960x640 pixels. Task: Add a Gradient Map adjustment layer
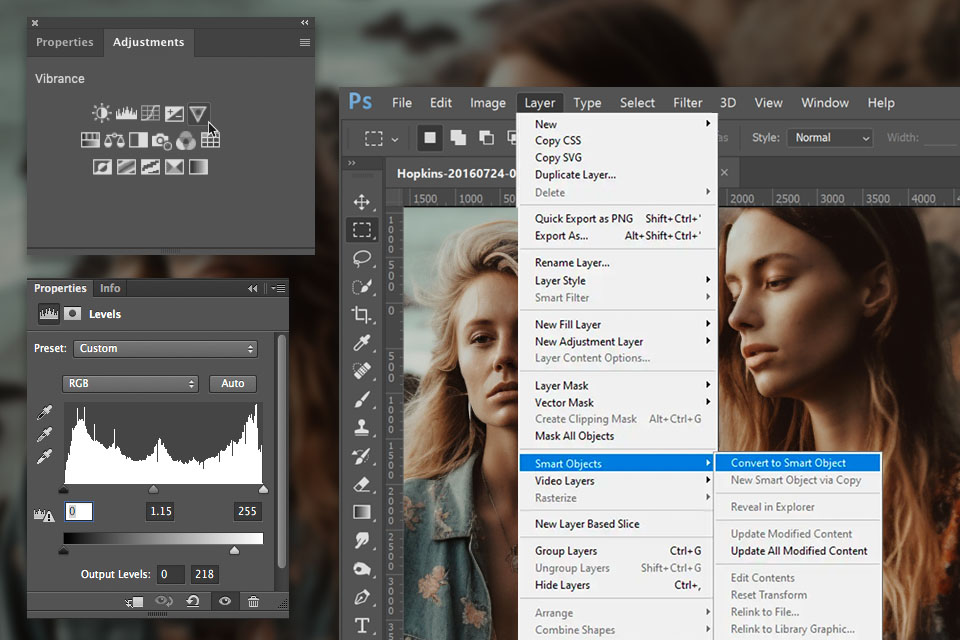198,167
